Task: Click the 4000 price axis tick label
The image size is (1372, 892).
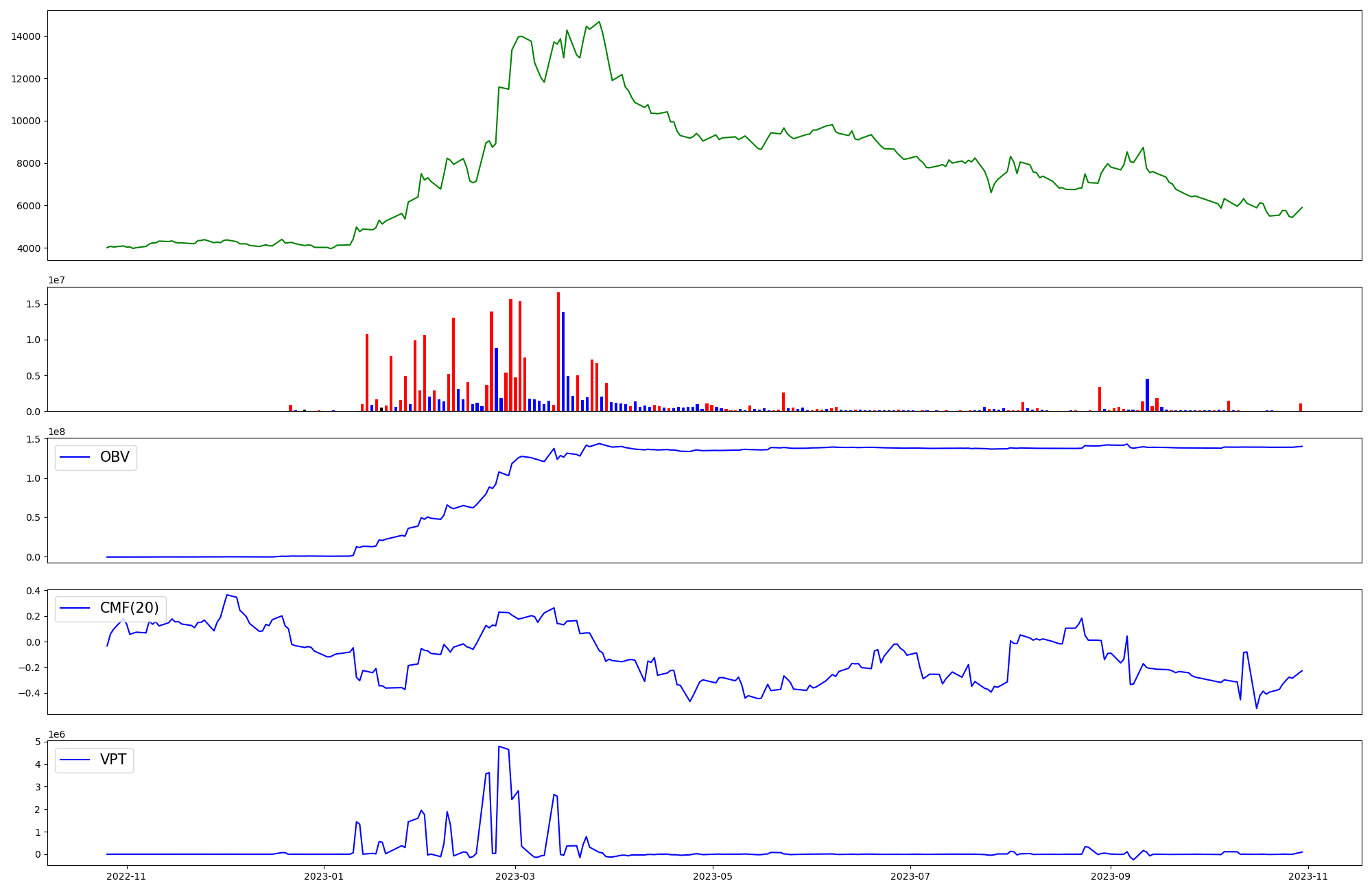Action: coord(29,248)
